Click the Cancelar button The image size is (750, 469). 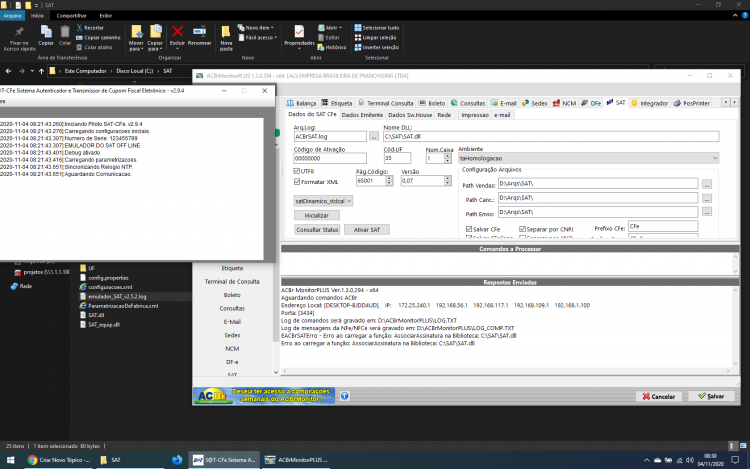coord(659,396)
